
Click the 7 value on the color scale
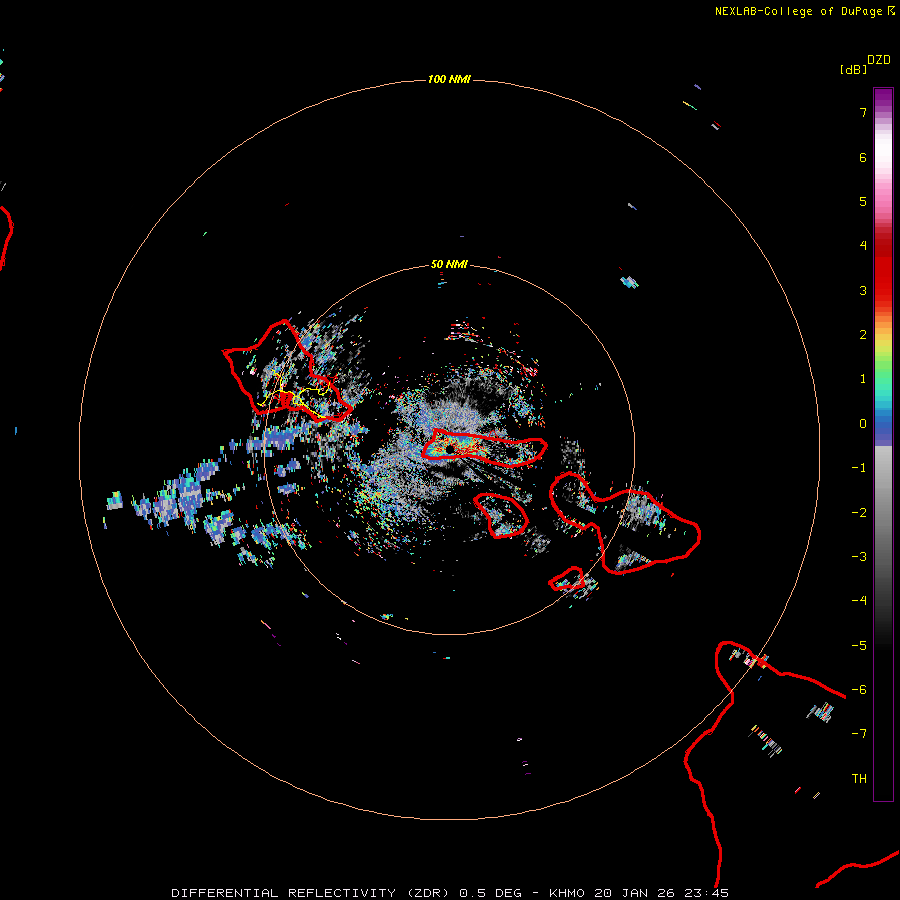[863, 112]
